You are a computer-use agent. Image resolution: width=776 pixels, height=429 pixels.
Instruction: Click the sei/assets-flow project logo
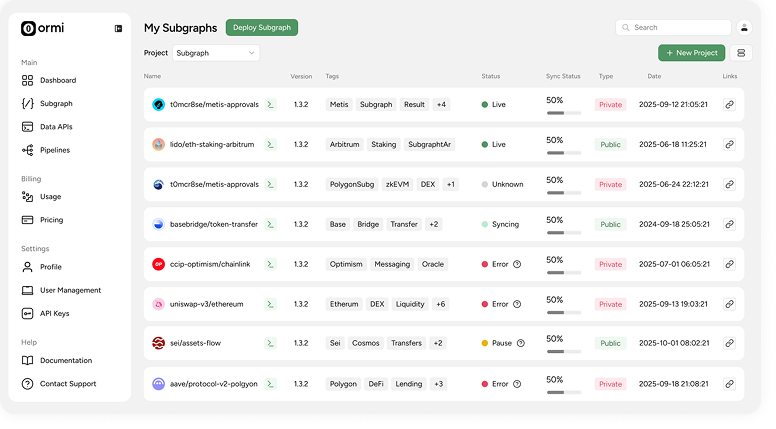[158, 343]
